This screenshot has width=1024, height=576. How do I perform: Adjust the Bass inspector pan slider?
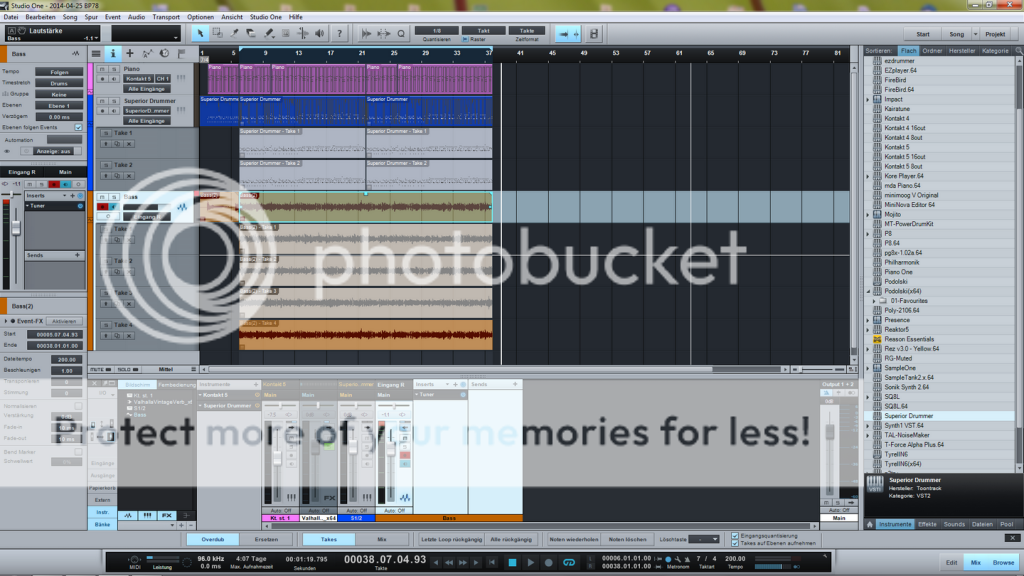(12, 195)
